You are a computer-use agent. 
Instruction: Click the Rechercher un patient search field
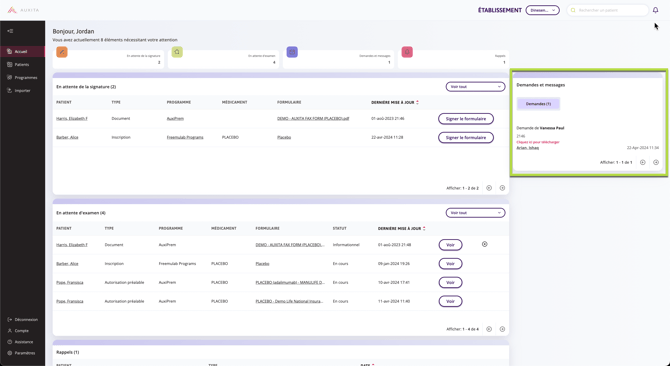pyautogui.click(x=608, y=10)
